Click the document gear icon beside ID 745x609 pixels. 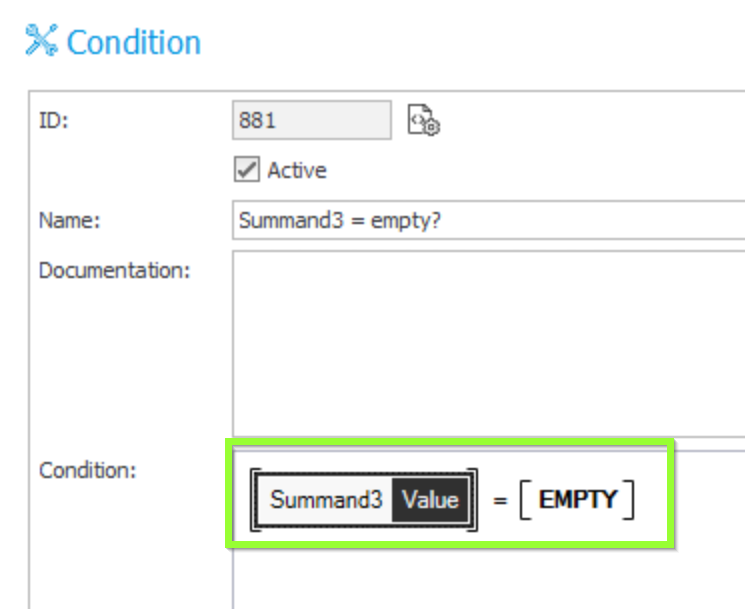pos(424,120)
